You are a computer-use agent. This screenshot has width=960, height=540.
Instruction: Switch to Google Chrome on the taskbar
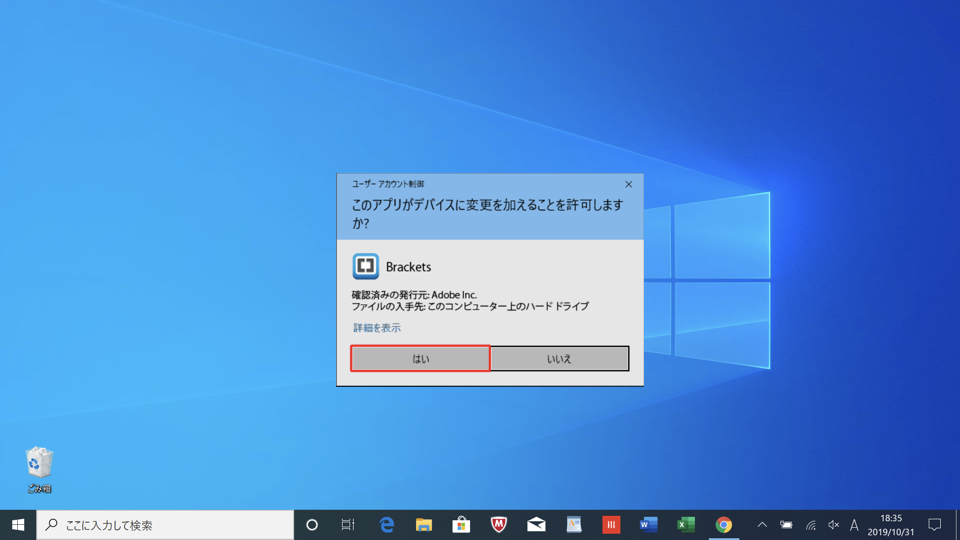724,525
